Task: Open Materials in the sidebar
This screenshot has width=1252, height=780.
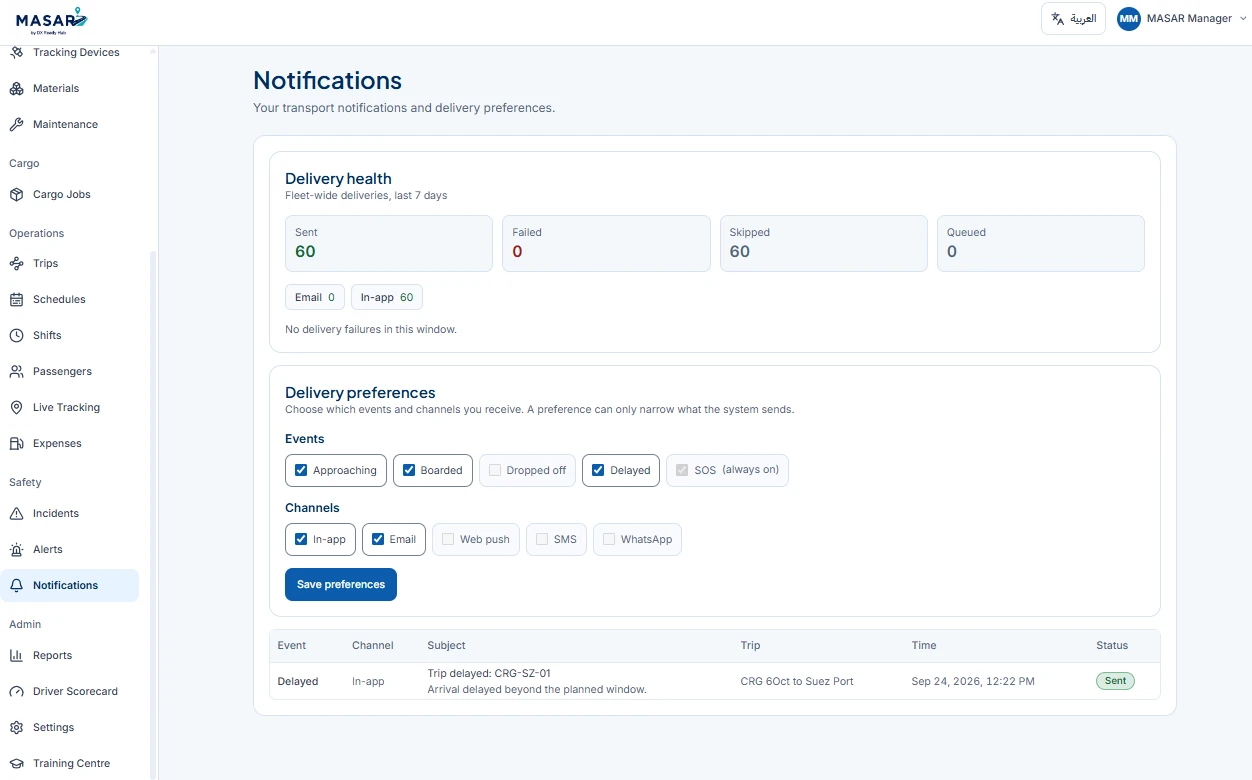Action: click(x=70, y=88)
